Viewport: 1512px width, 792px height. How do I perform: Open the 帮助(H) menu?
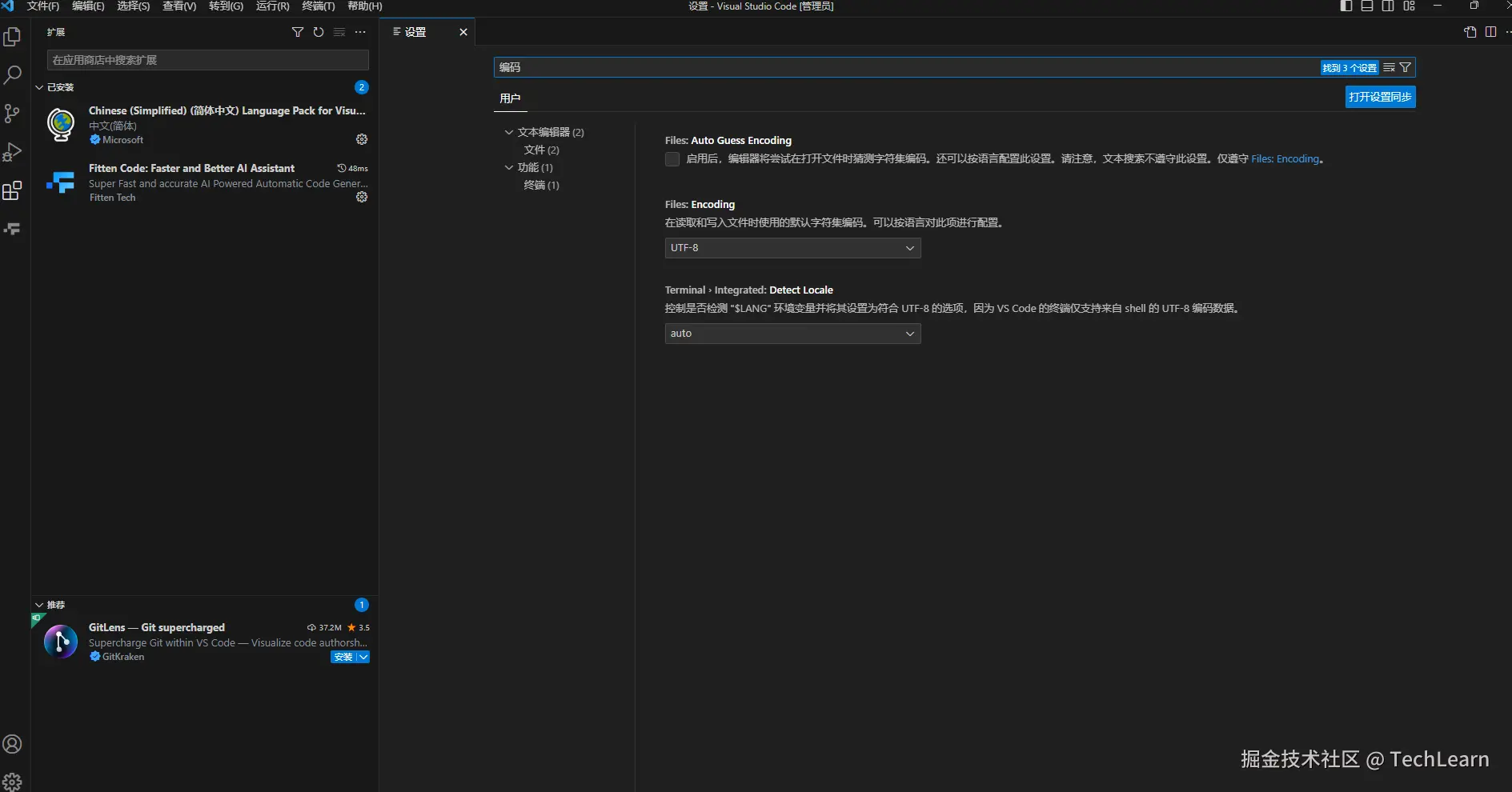click(365, 6)
